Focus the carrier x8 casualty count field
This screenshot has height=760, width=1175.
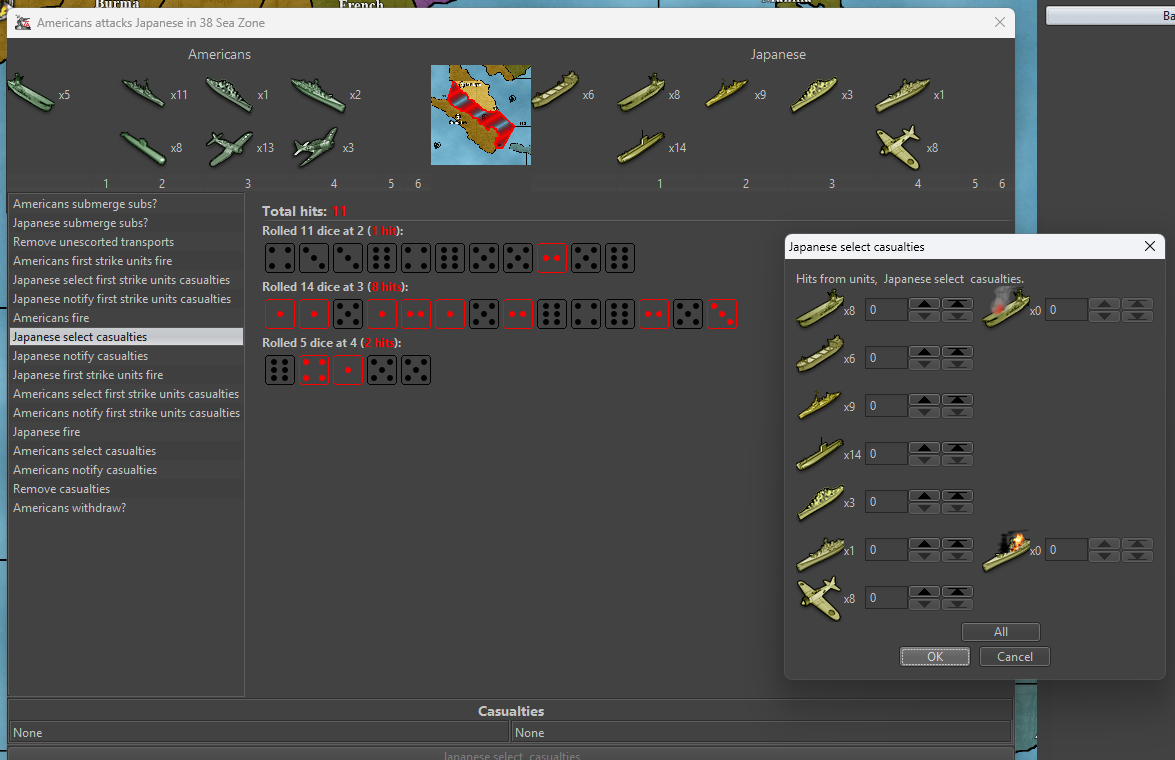point(886,310)
